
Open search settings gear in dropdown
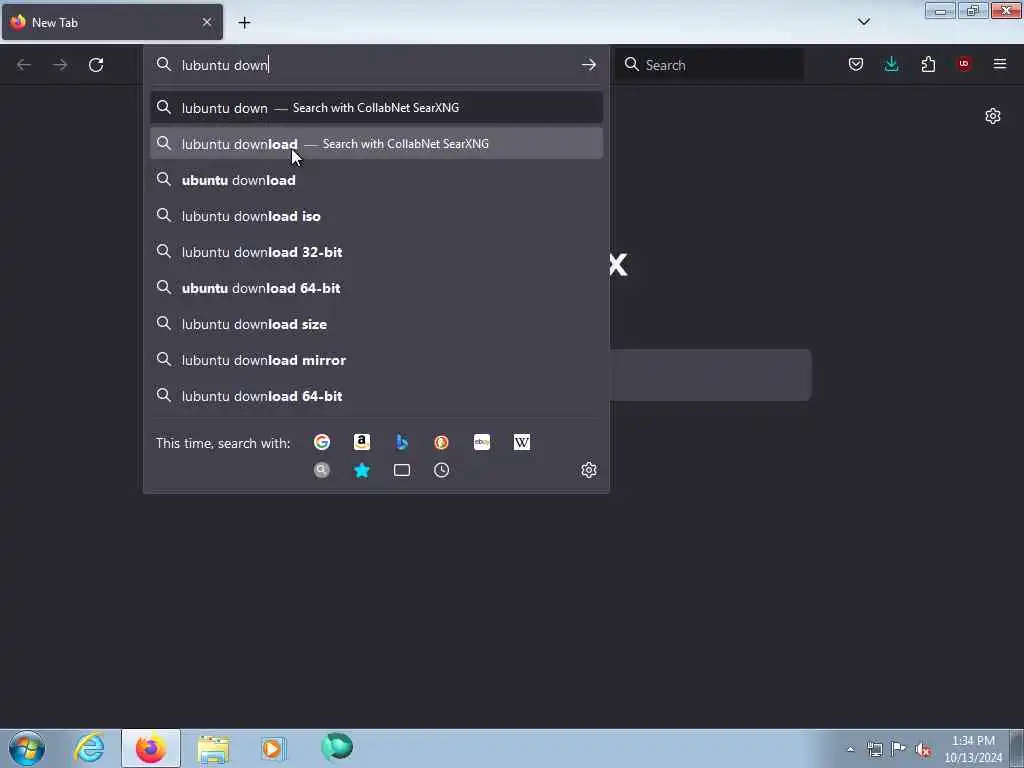[x=589, y=470]
